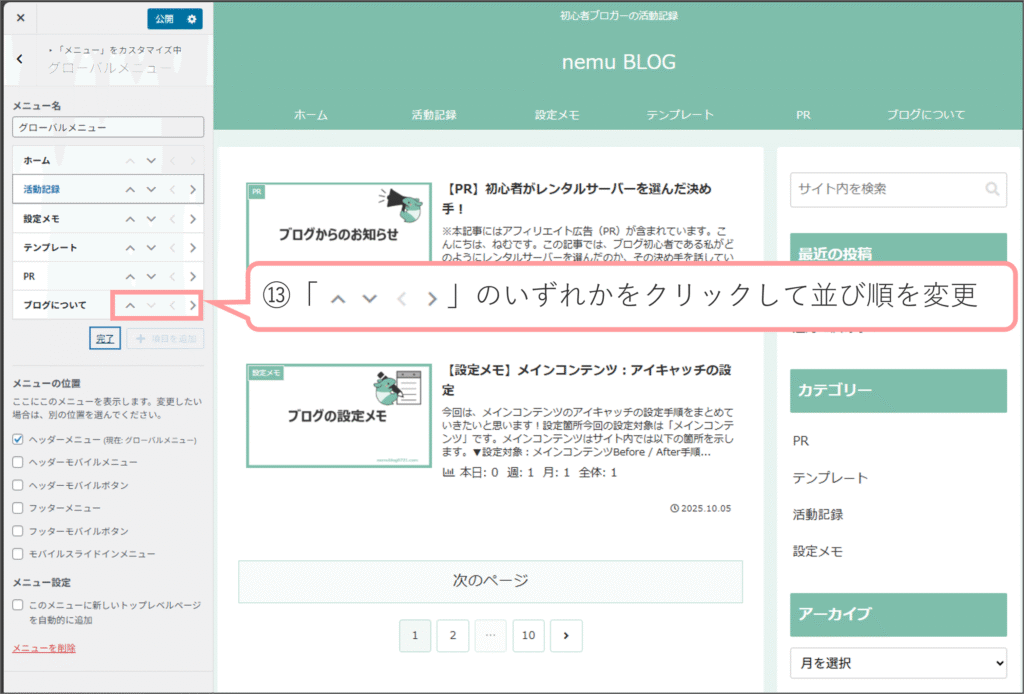Click search magnifier icon in sidebar
Image resolution: width=1024 pixels, height=694 pixels.
991,188
